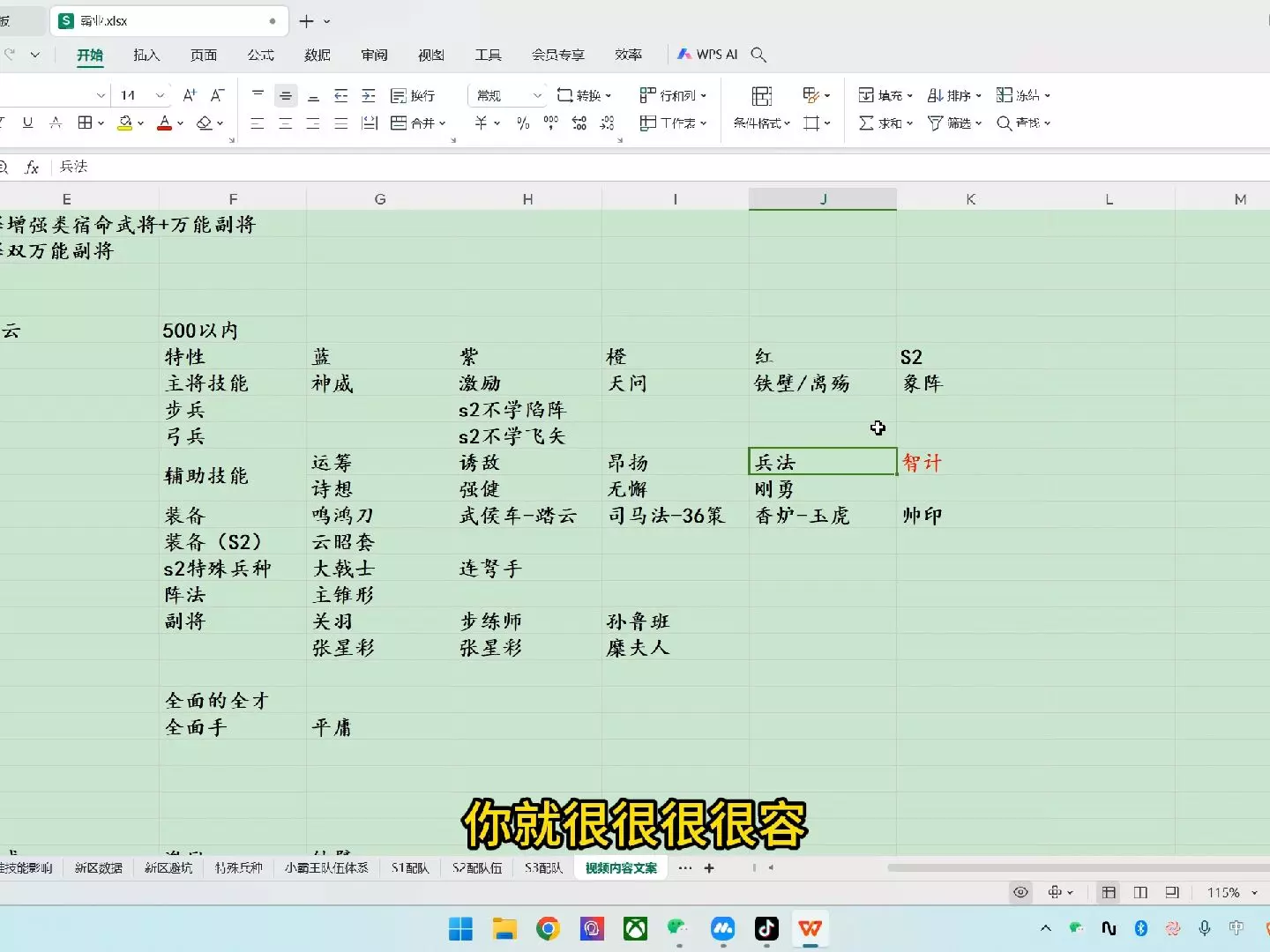
Task: Increase indent in ribbon
Action: tap(369, 95)
